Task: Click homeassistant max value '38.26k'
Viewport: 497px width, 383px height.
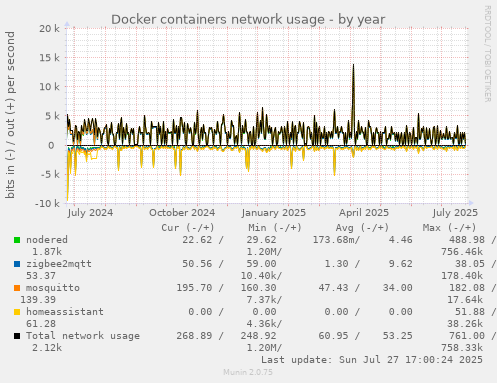Action: [x=465, y=324]
